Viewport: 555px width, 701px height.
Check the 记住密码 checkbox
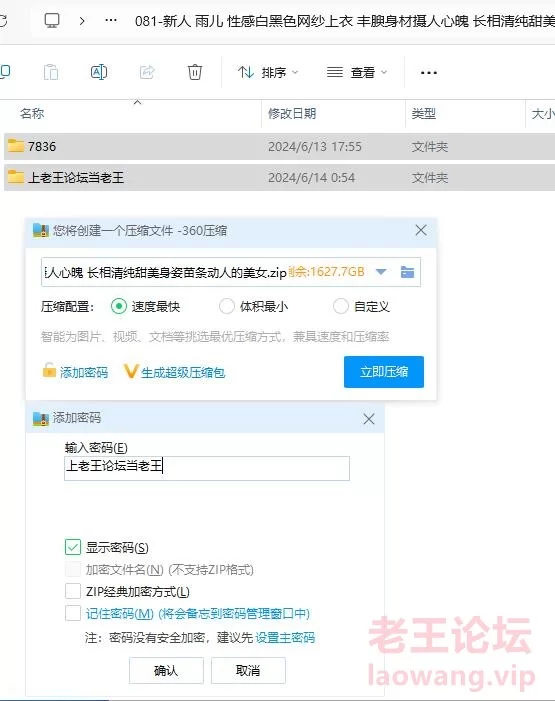click(73, 613)
